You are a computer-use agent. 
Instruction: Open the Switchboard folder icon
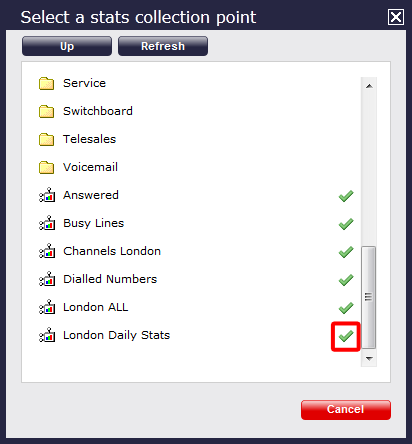tap(46, 111)
